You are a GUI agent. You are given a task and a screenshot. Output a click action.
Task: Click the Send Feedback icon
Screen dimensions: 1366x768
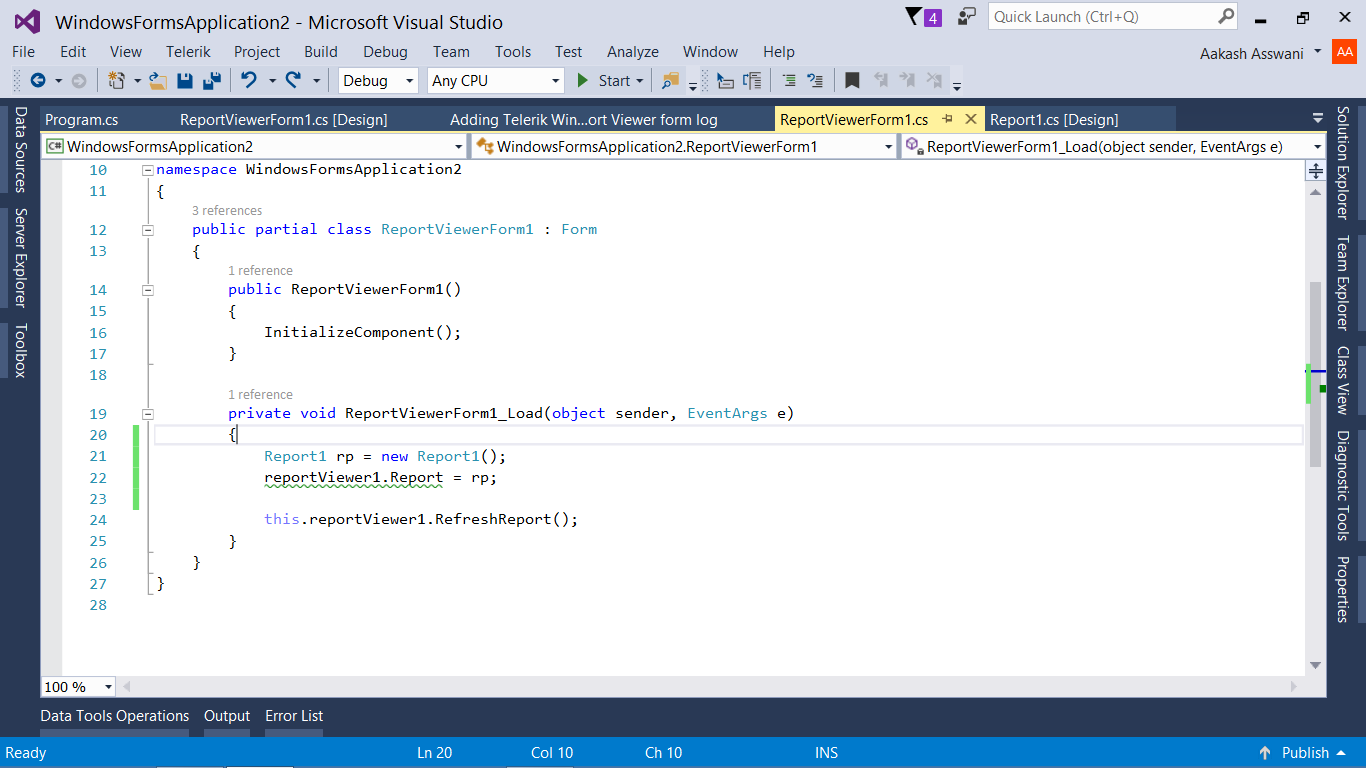966,17
